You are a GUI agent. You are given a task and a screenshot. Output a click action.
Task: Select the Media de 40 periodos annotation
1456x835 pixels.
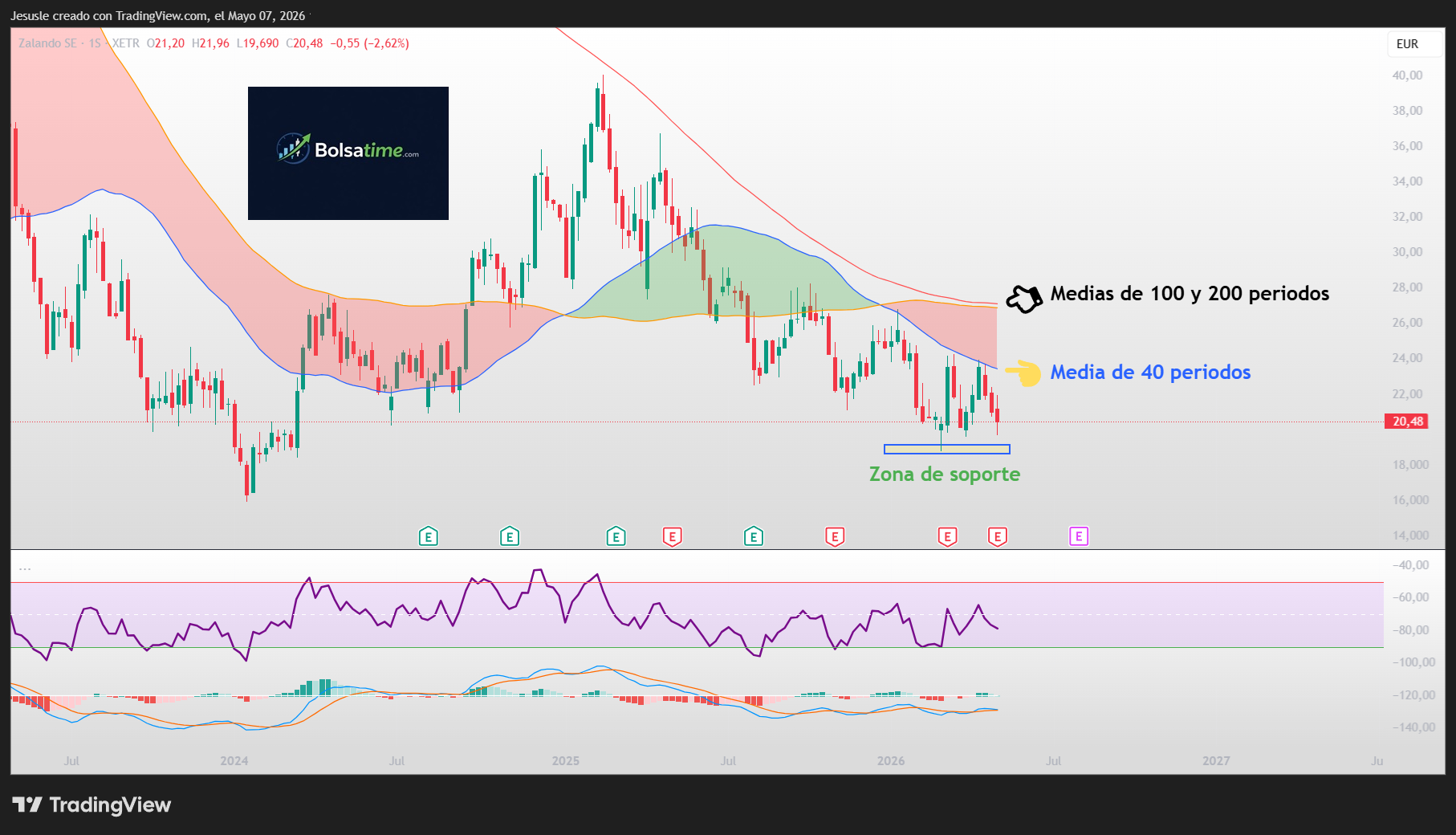(x=1150, y=373)
